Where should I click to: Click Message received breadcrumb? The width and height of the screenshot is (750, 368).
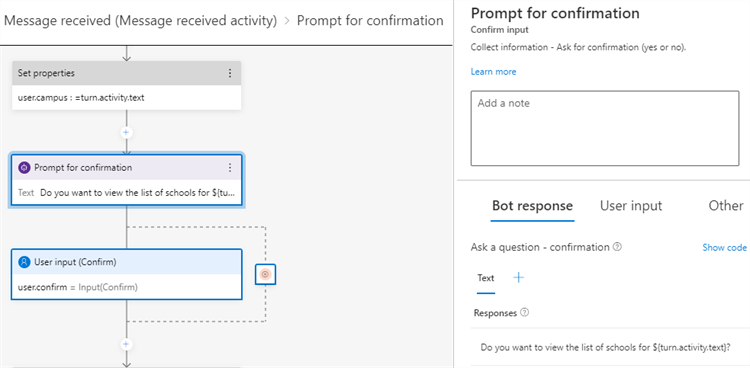pyautogui.click(x=140, y=21)
